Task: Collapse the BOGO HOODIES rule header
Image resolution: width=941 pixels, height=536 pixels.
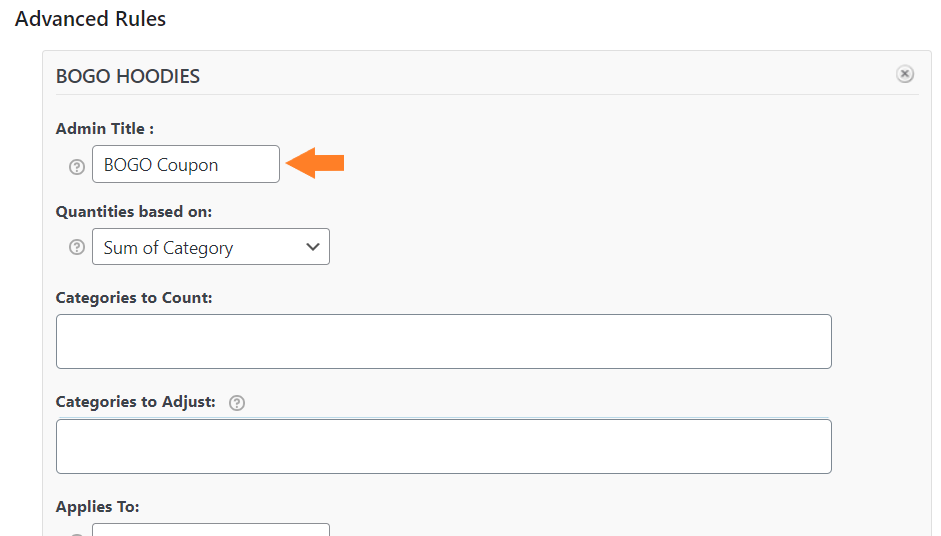Action: 128,76
